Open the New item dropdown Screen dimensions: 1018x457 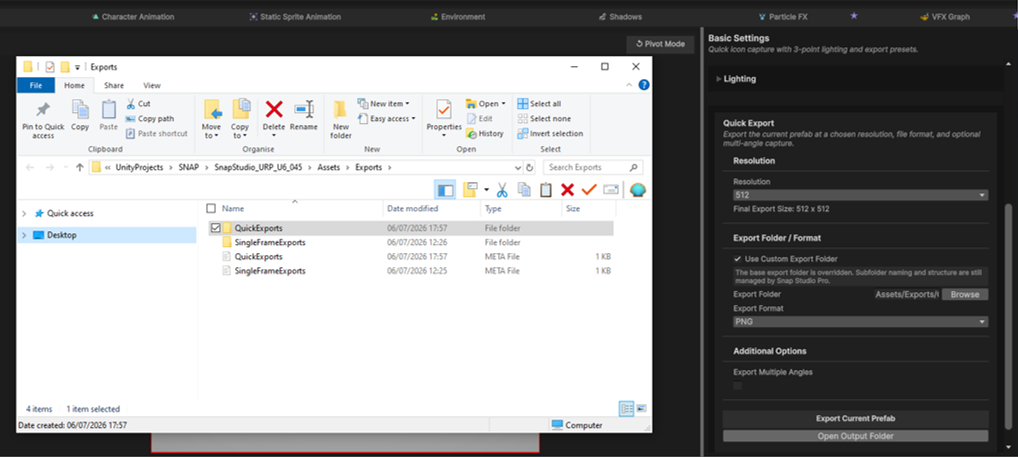tap(383, 104)
